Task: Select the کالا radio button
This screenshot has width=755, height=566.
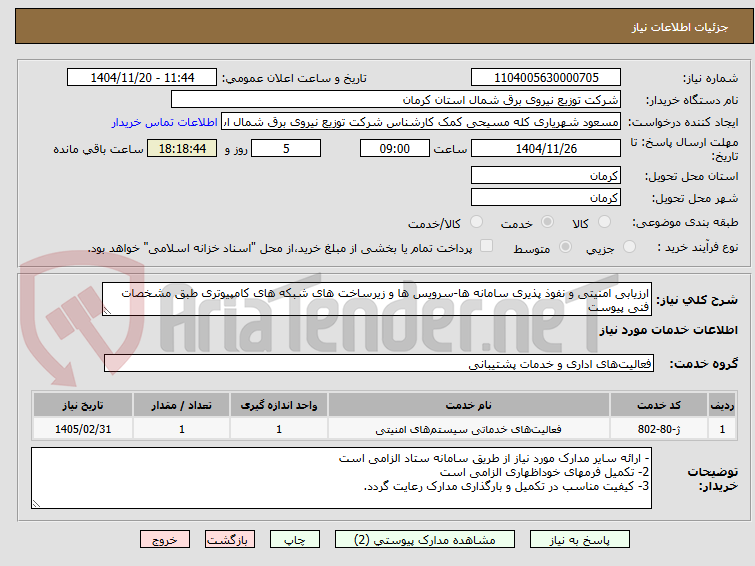Action: click(604, 222)
